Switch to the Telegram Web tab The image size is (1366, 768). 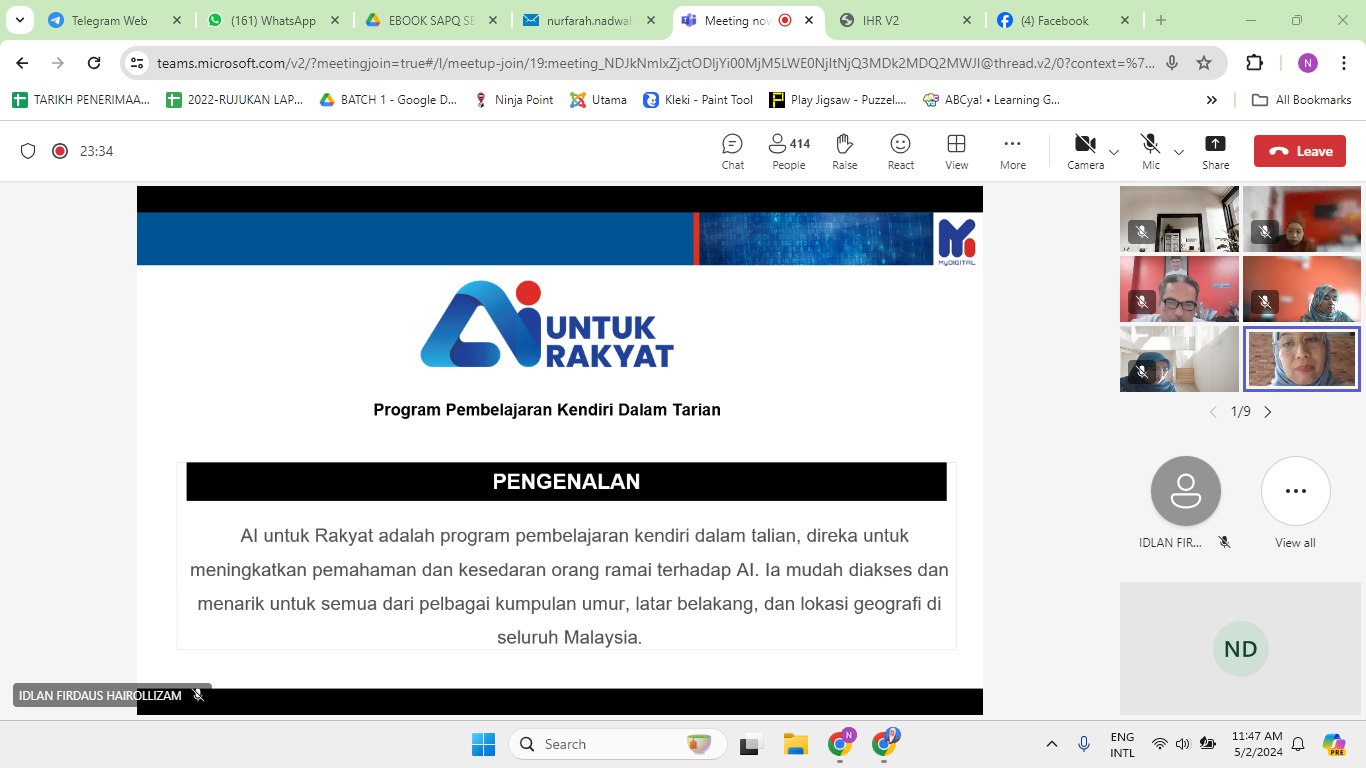coord(112,20)
